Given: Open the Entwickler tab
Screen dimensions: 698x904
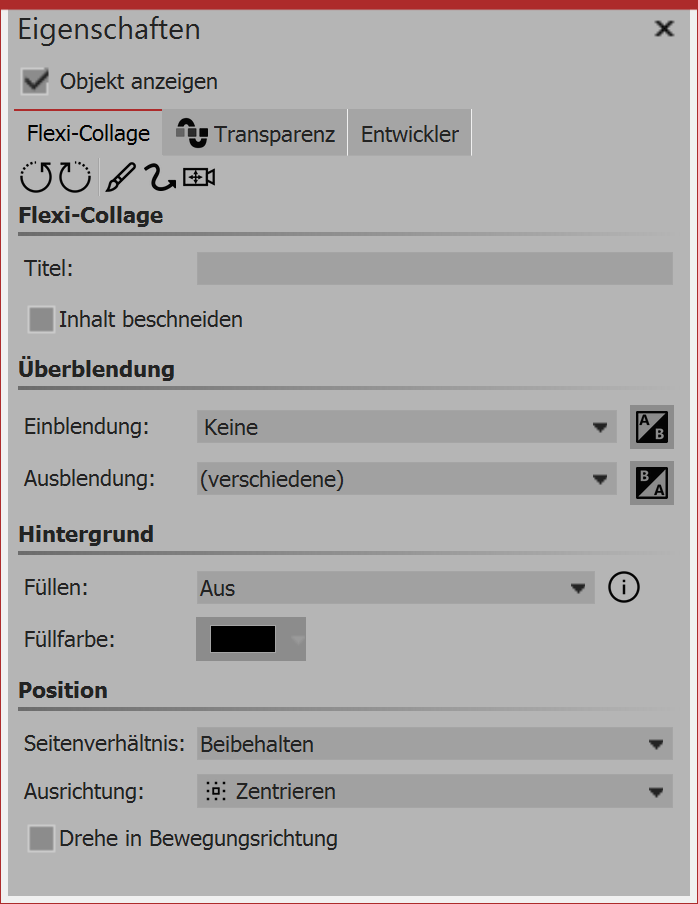Looking at the screenshot, I should coord(409,131).
